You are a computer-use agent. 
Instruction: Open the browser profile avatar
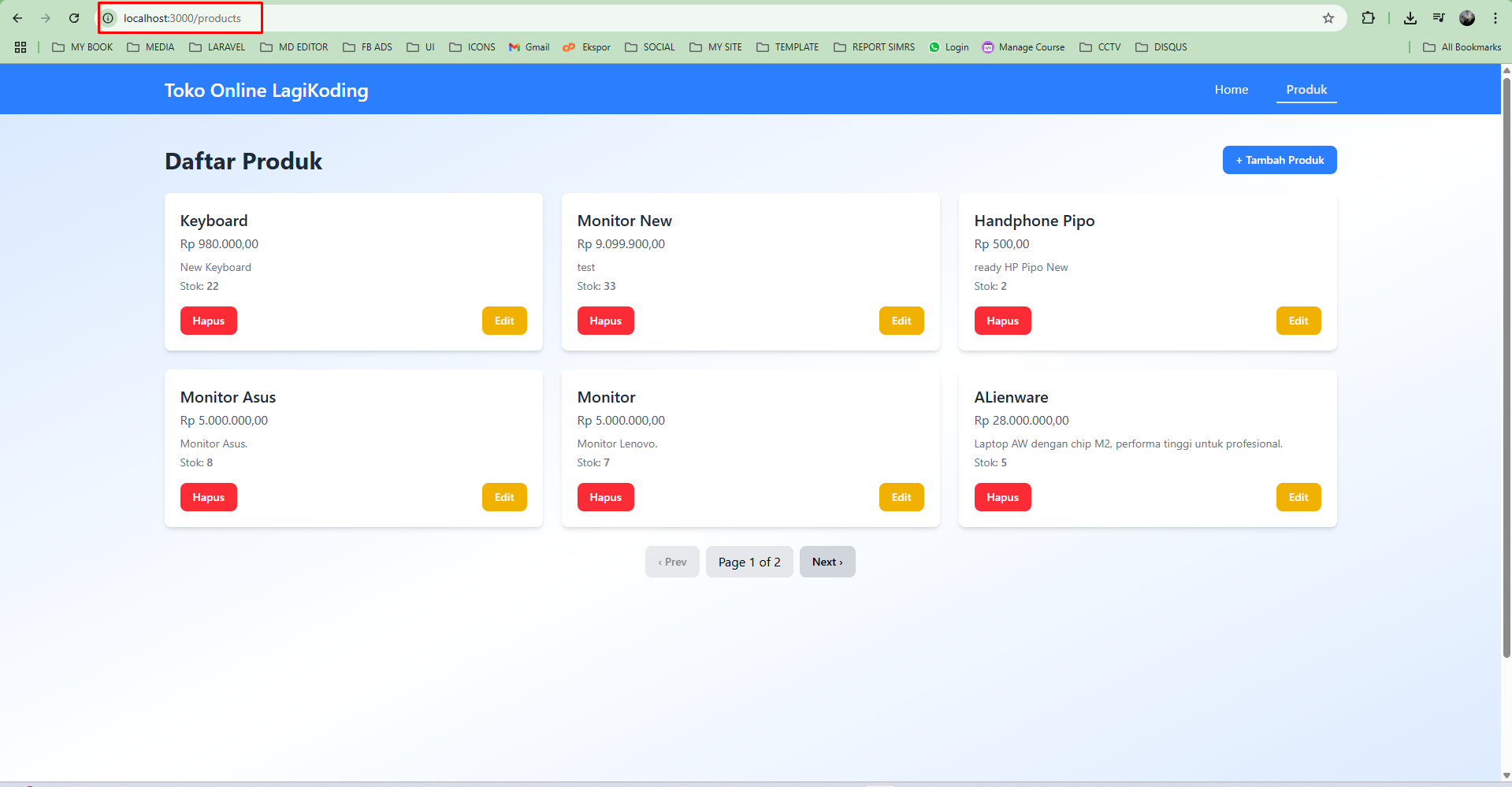point(1467,17)
